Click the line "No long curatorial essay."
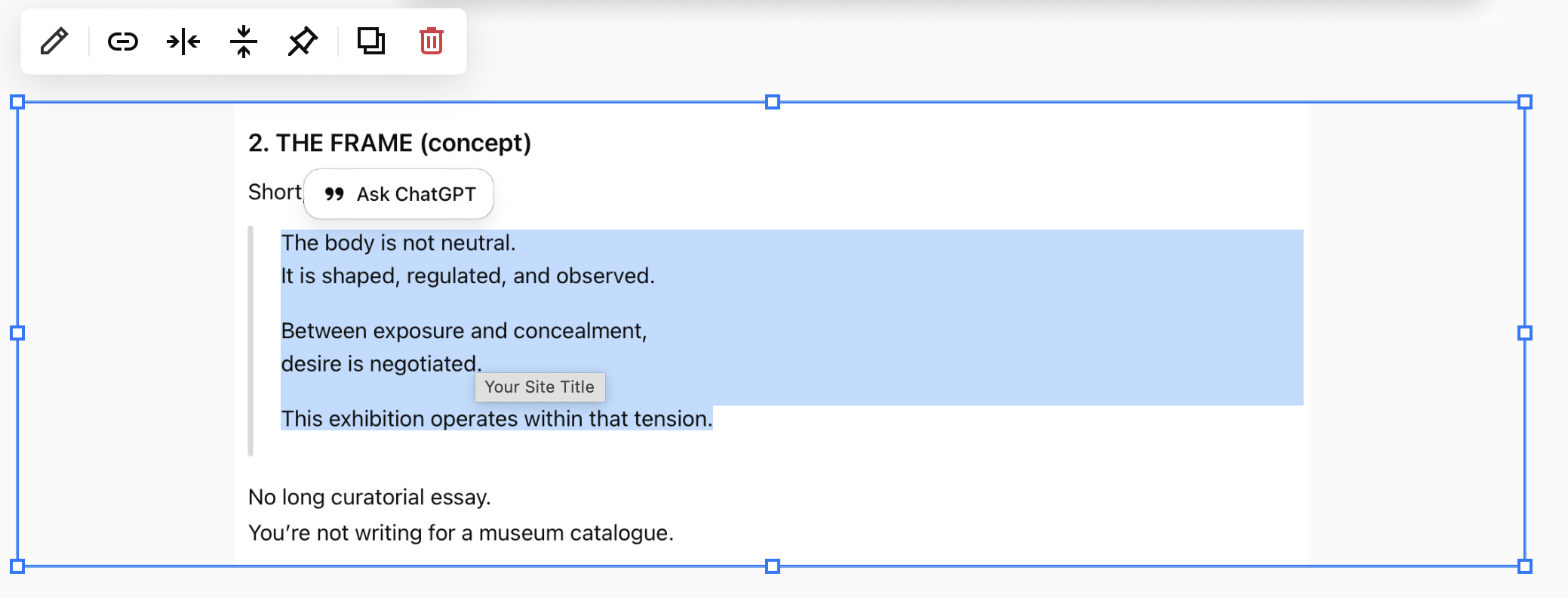Viewport: 1568px width, 598px height. point(369,497)
